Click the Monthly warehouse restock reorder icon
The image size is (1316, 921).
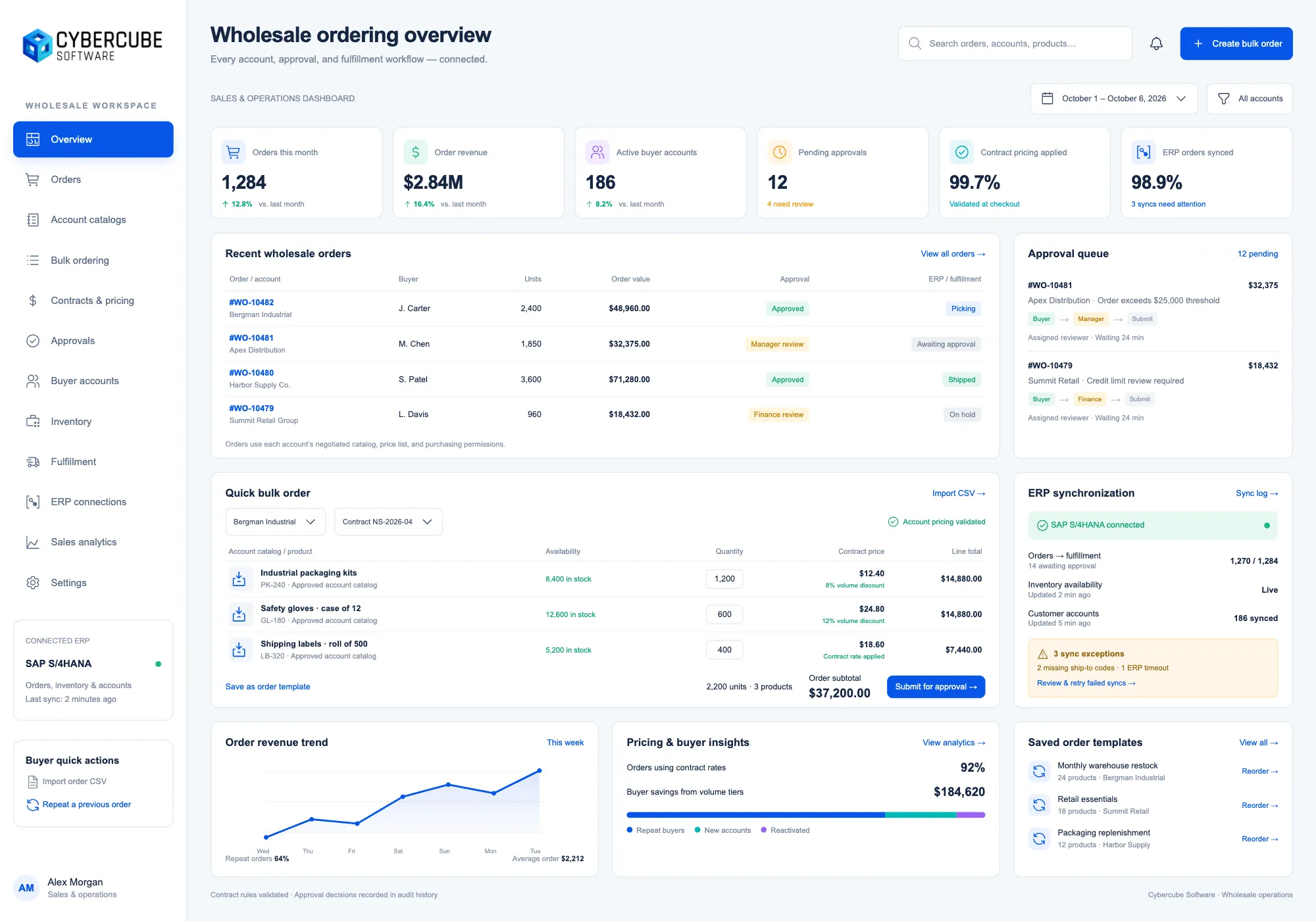click(1039, 771)
